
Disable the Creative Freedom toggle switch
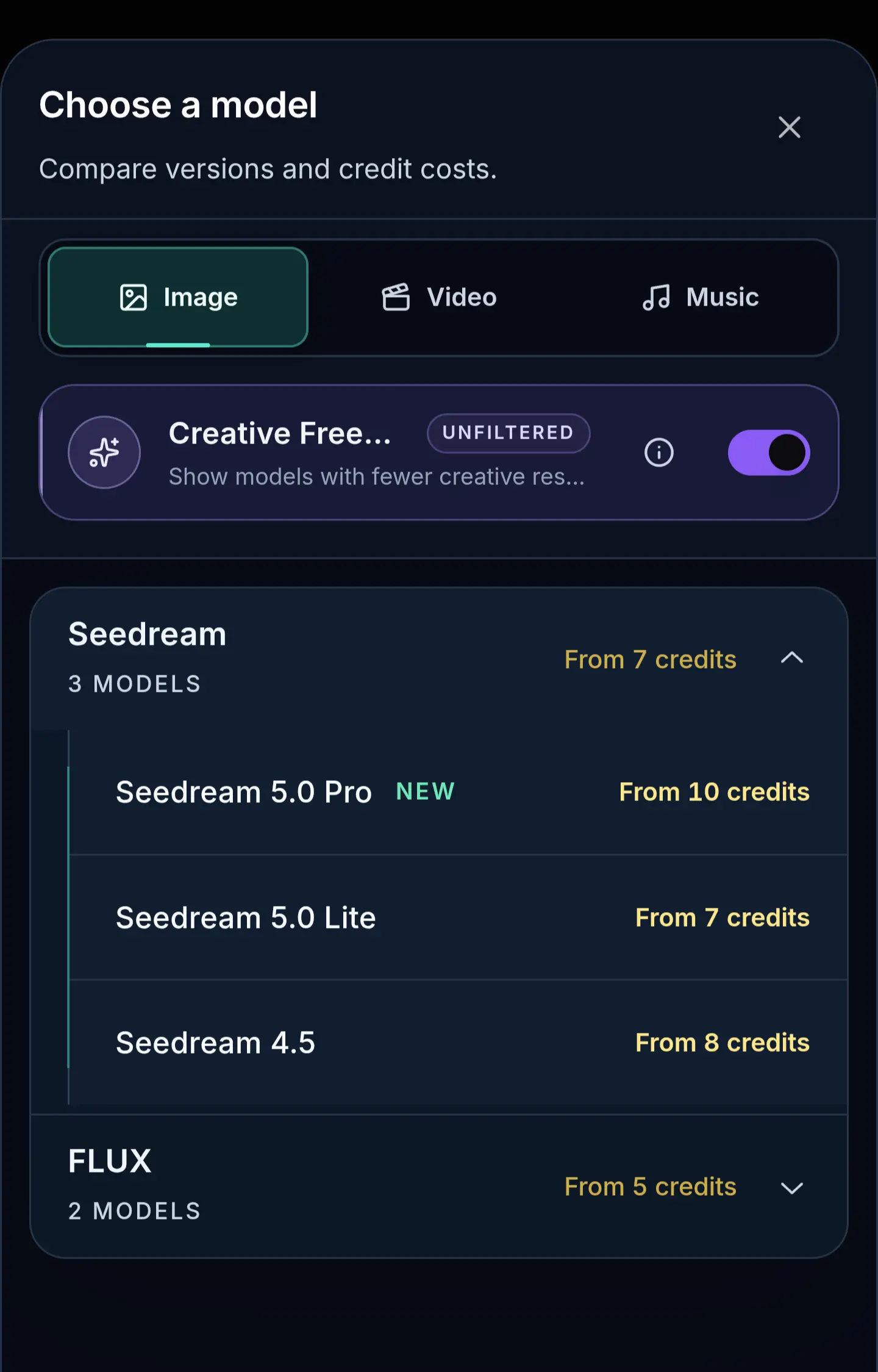[x=769, y=453]
